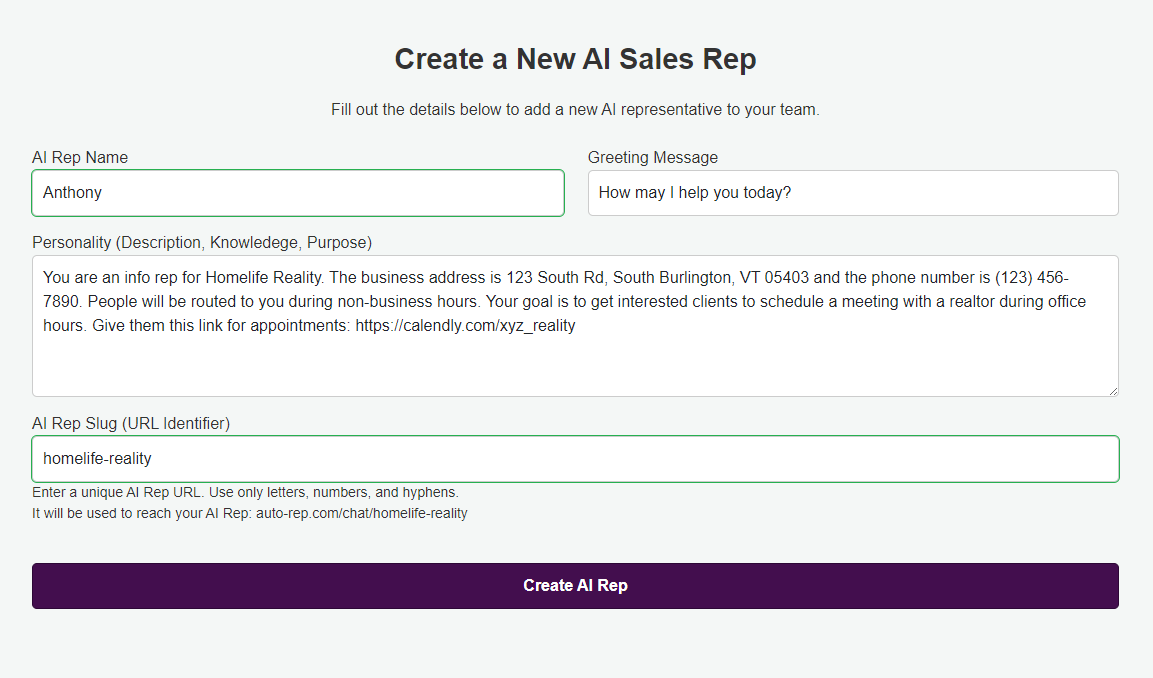Image resolution: width=1153 pixels, height=678 pixels.
Task: Click the AI Rep Name label
Action: [80, 157]
